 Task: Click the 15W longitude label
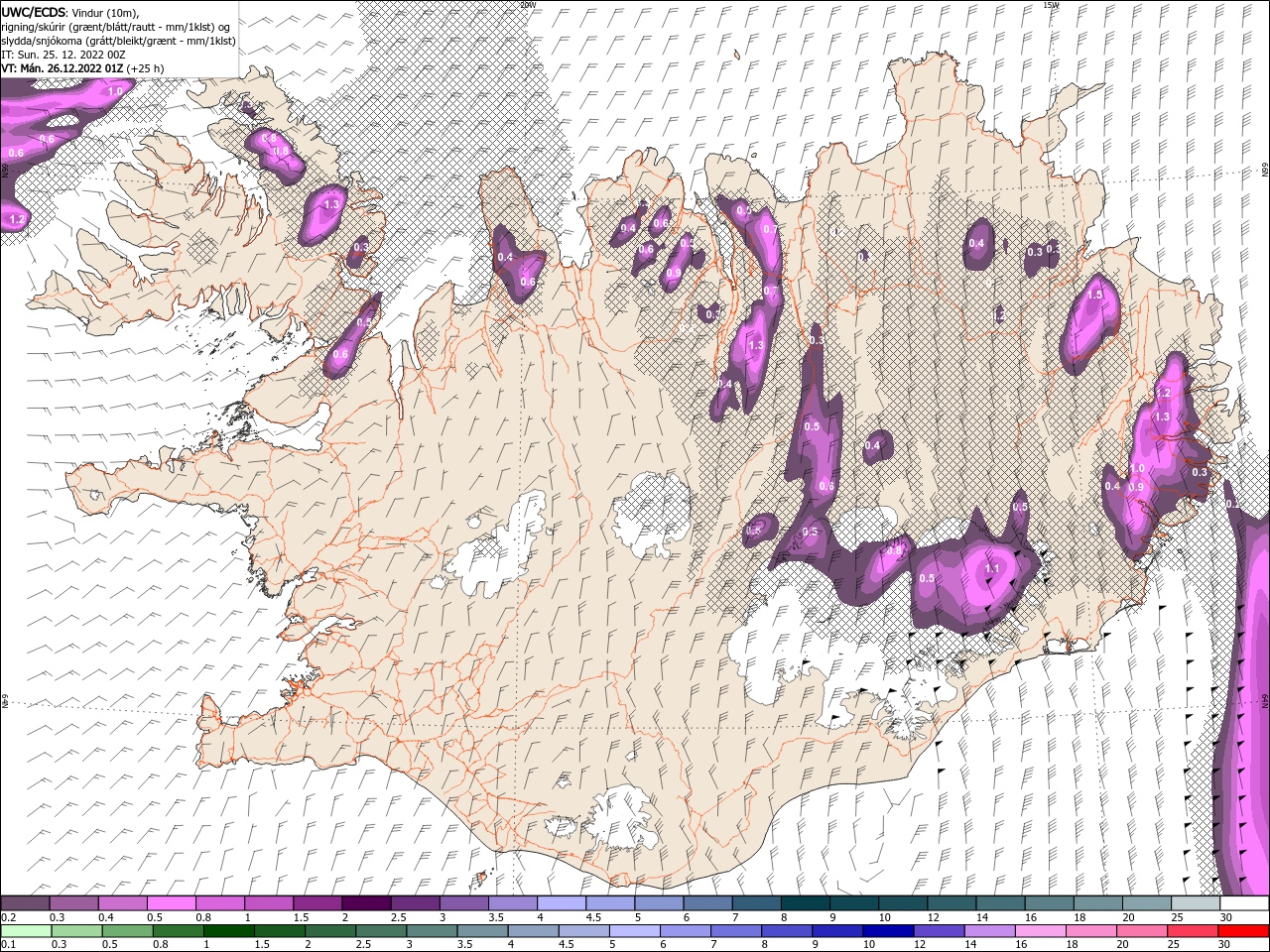(1051, 5)
